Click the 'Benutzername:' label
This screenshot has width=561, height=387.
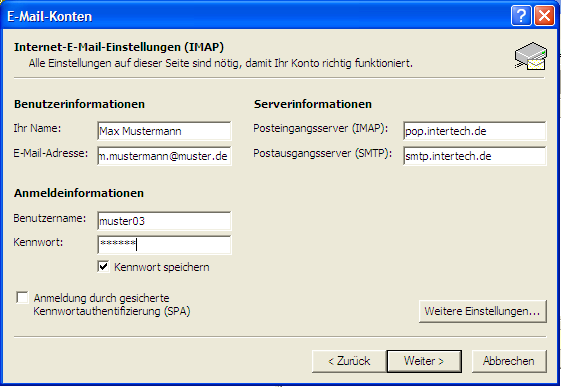pos(50,218)
